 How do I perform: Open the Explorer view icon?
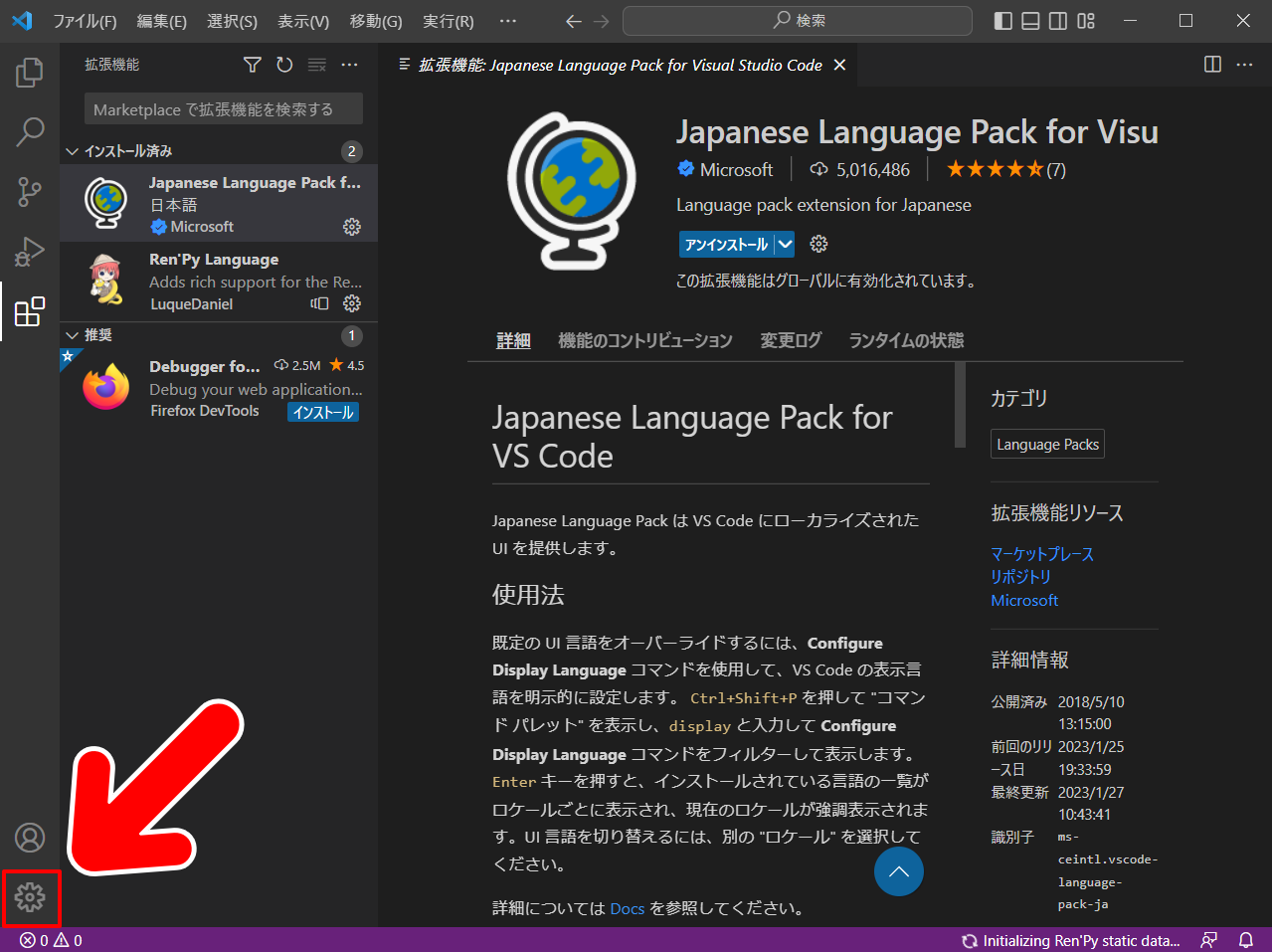(30, 72)
